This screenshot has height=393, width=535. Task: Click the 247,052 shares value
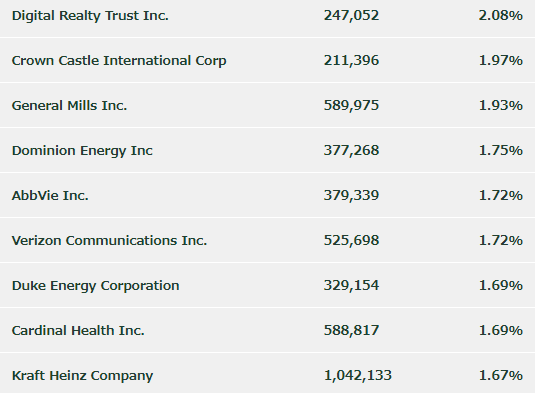point(351,16)
